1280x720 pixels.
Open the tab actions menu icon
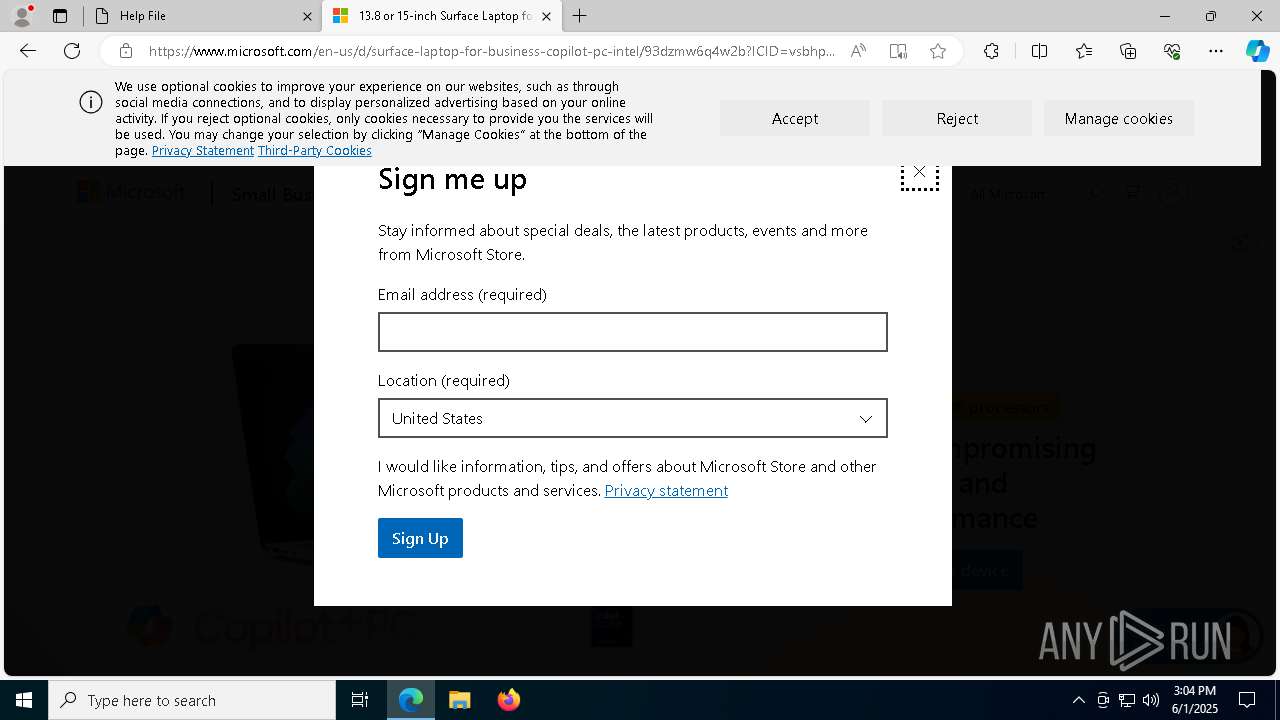(60, 16)
